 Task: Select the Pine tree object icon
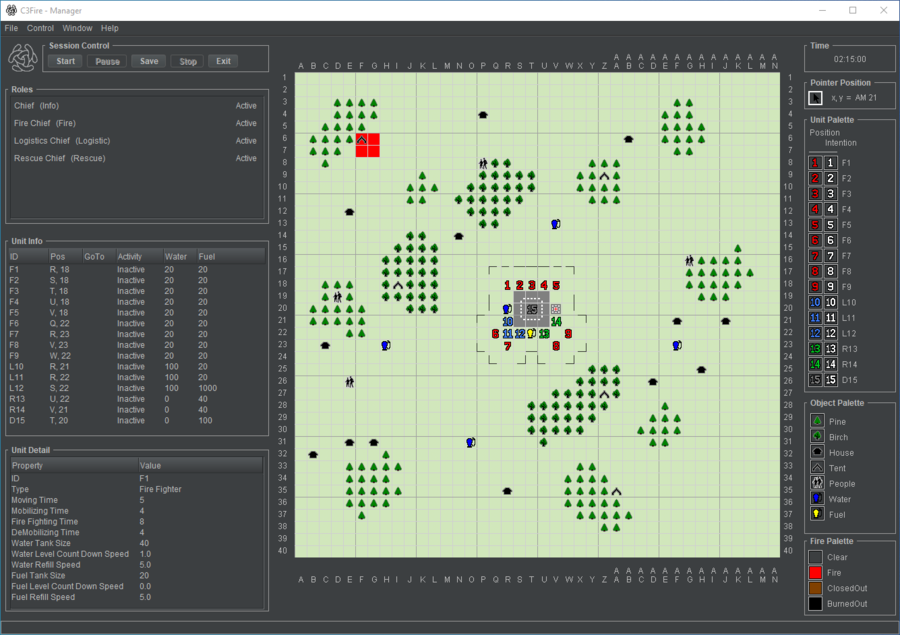pos(816,422)
